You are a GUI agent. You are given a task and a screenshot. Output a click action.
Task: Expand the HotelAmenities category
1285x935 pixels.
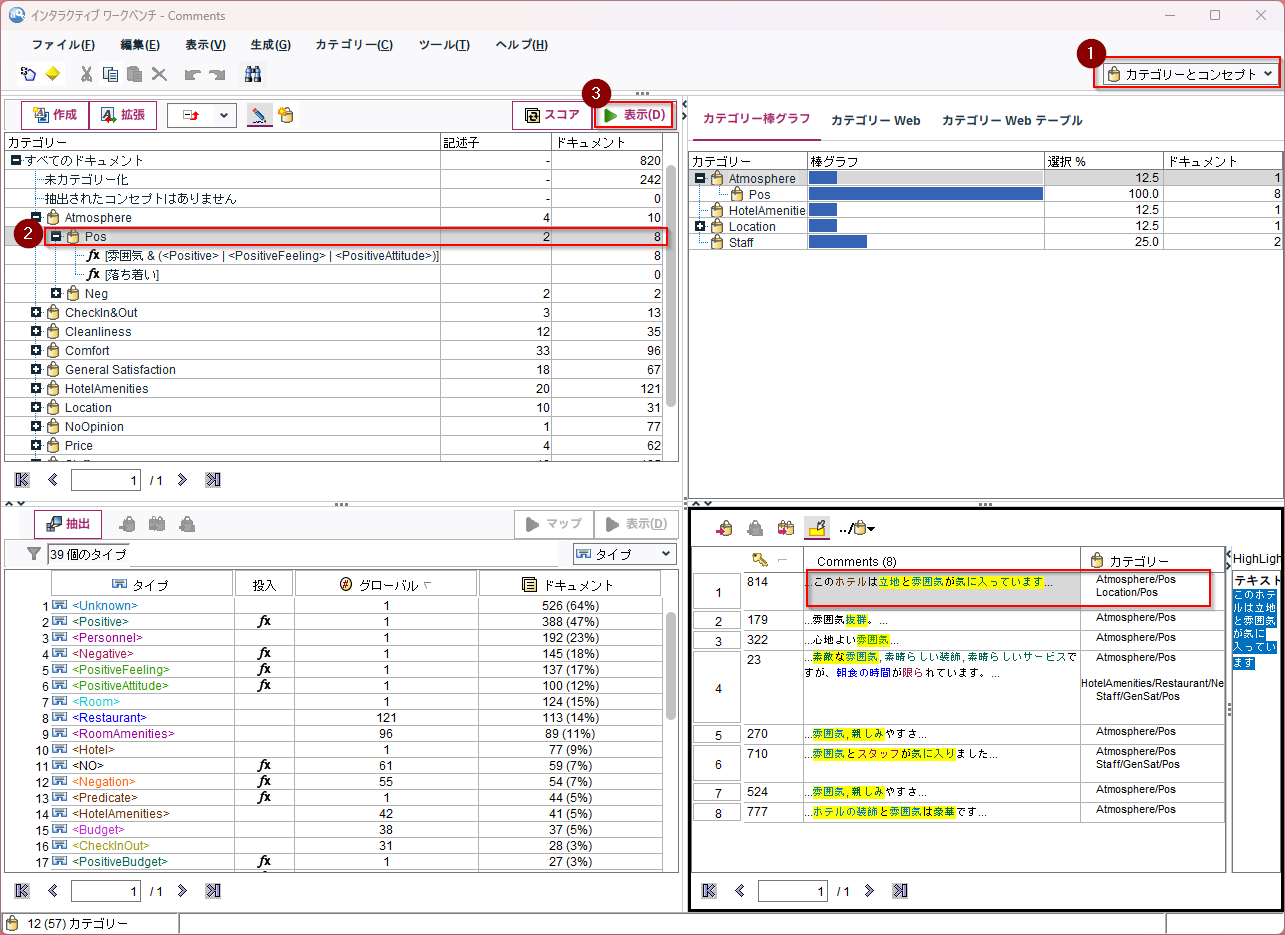36,388
